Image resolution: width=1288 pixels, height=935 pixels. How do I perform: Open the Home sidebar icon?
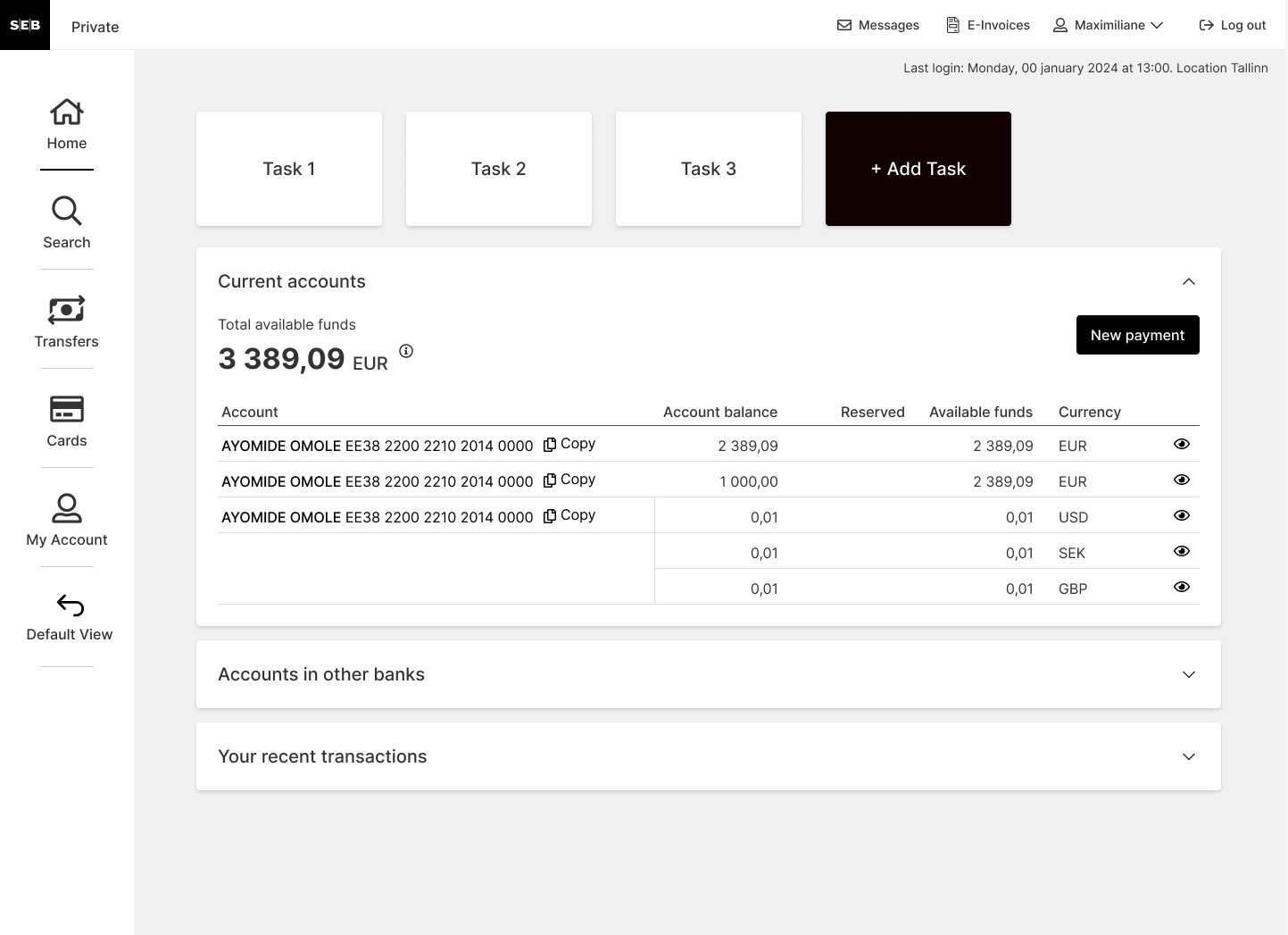[67, 124]
